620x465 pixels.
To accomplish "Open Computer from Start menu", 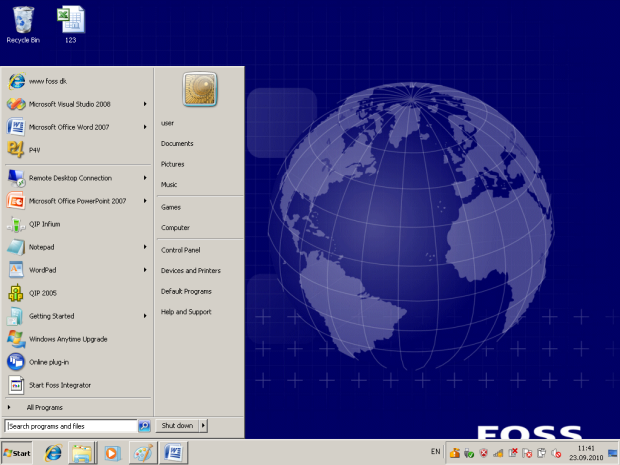I will (x=175, y=228).
